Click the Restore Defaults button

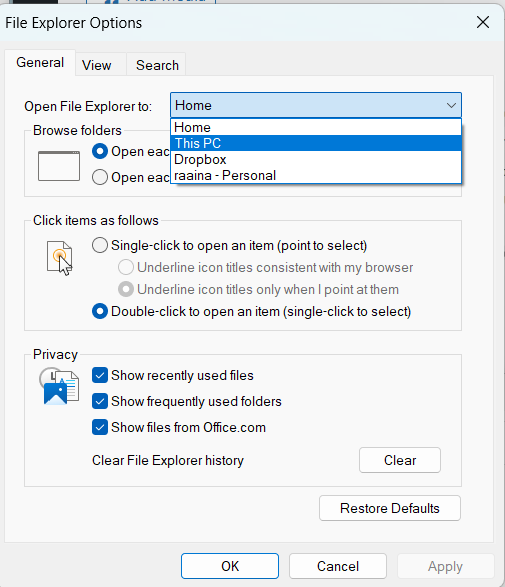click(390, 508)
